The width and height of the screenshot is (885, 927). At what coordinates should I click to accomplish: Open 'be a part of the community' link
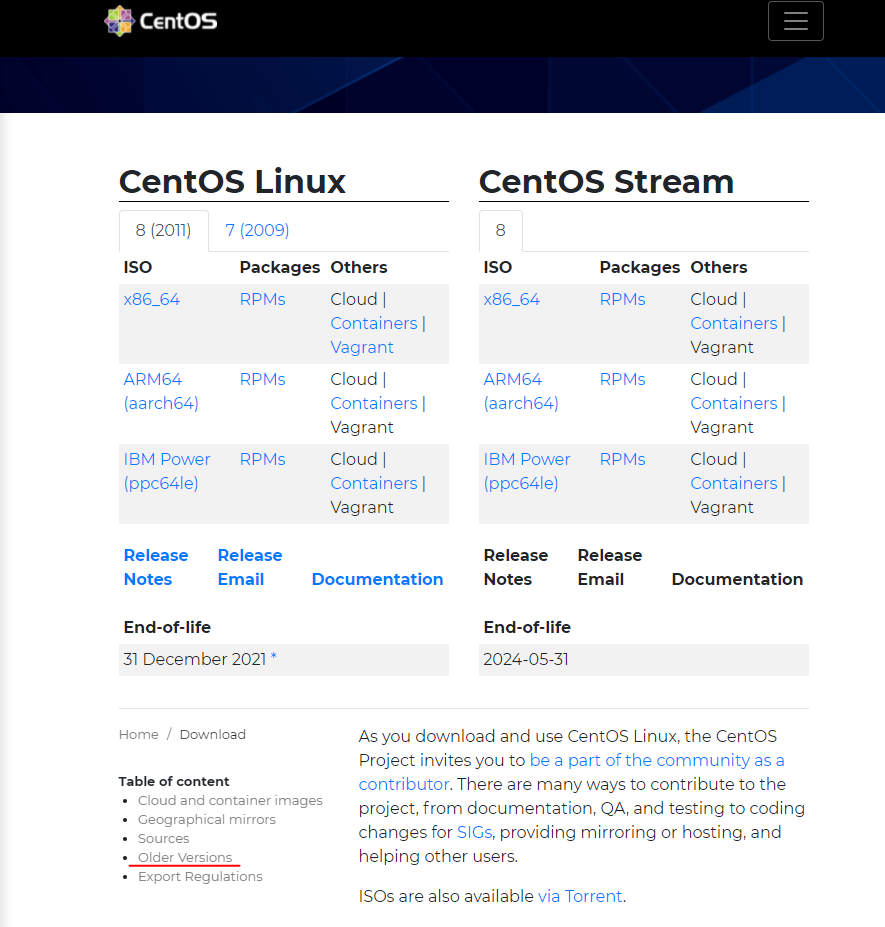tap(657, 760)
